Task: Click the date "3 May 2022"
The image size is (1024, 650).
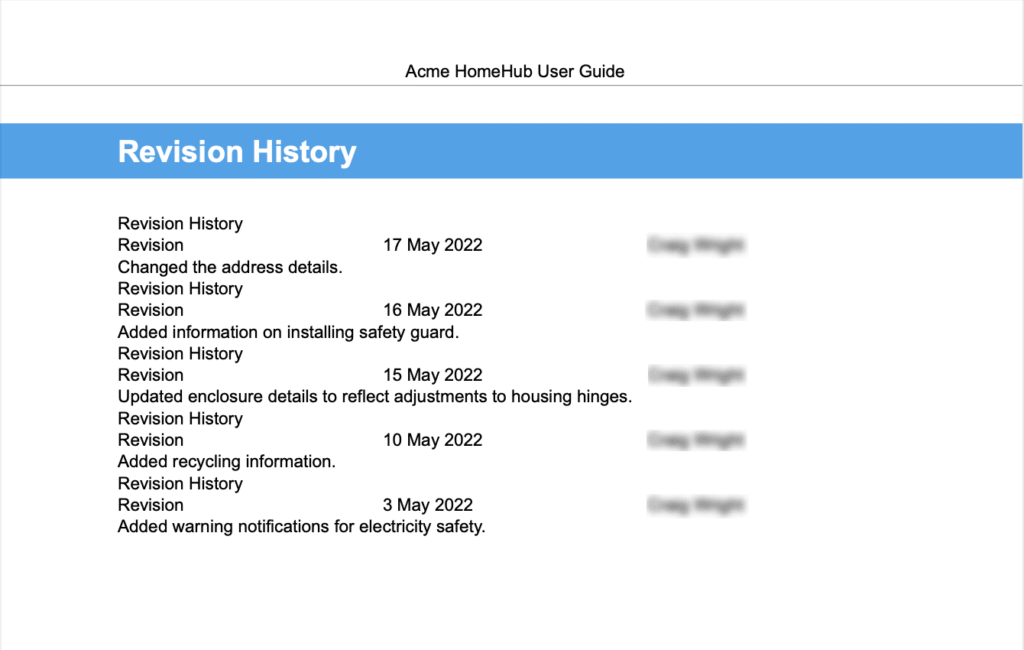Action: click(427, 504)
